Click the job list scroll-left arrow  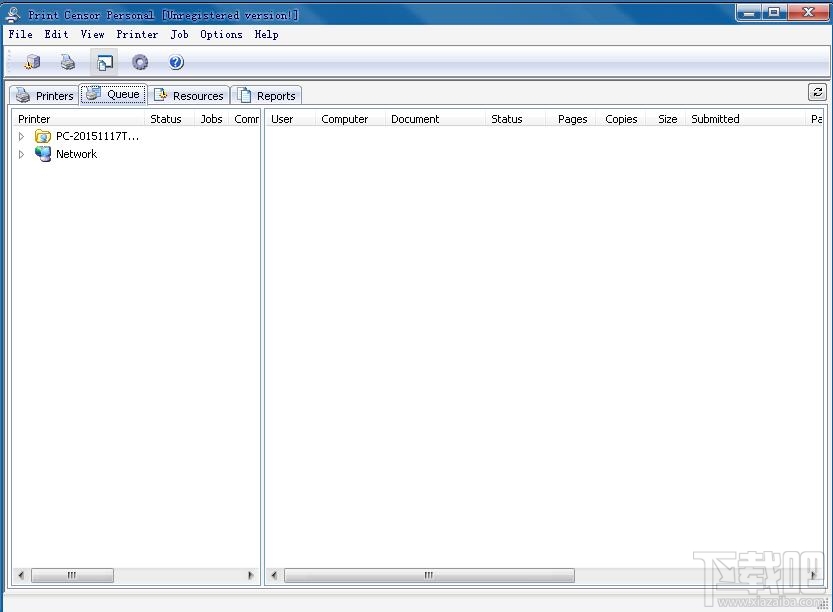[x=274, y=575]
